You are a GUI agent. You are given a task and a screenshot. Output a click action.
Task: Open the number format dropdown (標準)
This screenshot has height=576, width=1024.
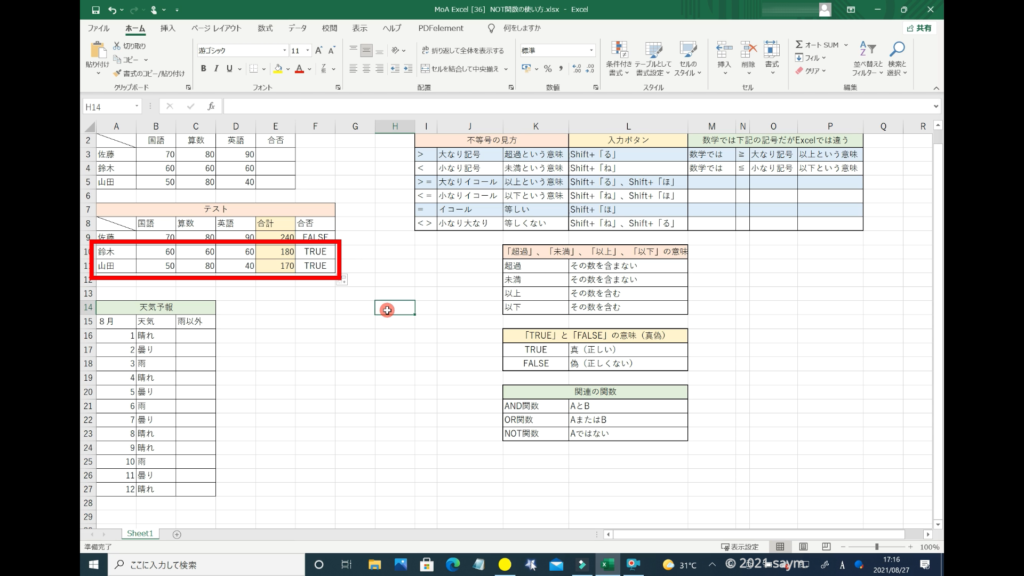[x=593, y=50]
